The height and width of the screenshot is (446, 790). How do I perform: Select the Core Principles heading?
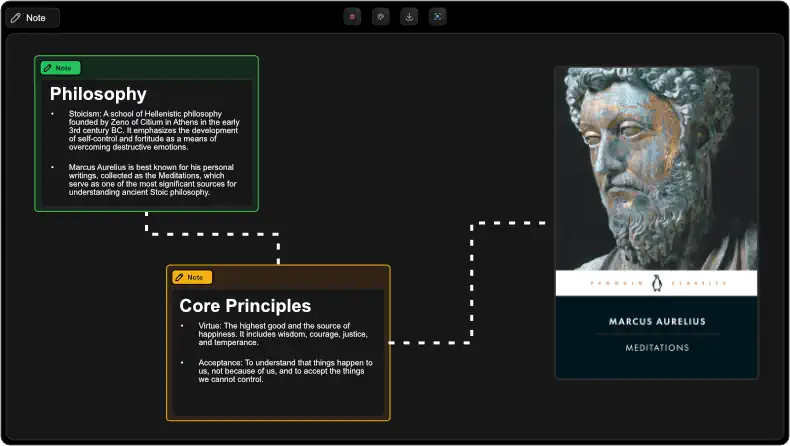(245, 306)
